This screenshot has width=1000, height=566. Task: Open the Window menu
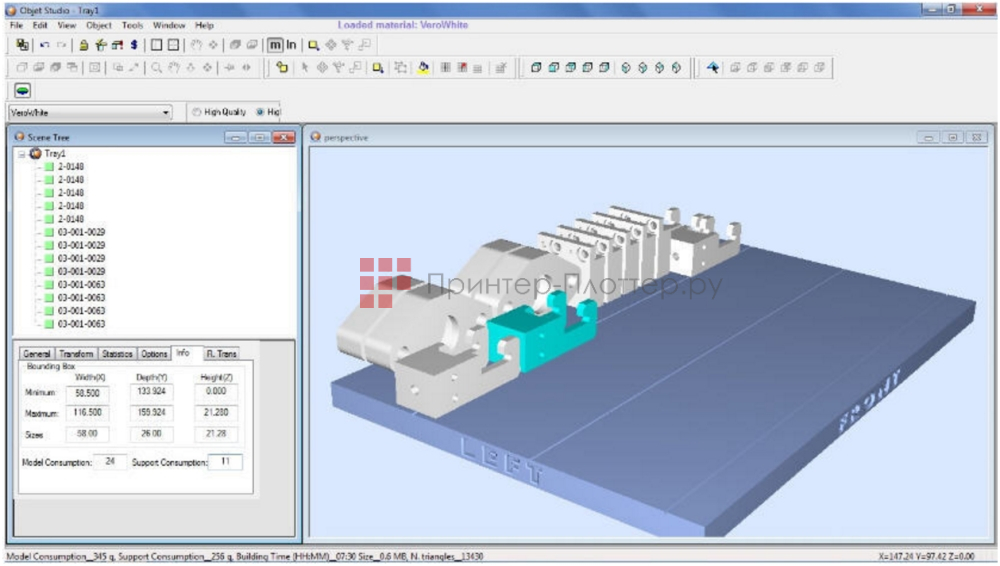[x=168, y=25]
